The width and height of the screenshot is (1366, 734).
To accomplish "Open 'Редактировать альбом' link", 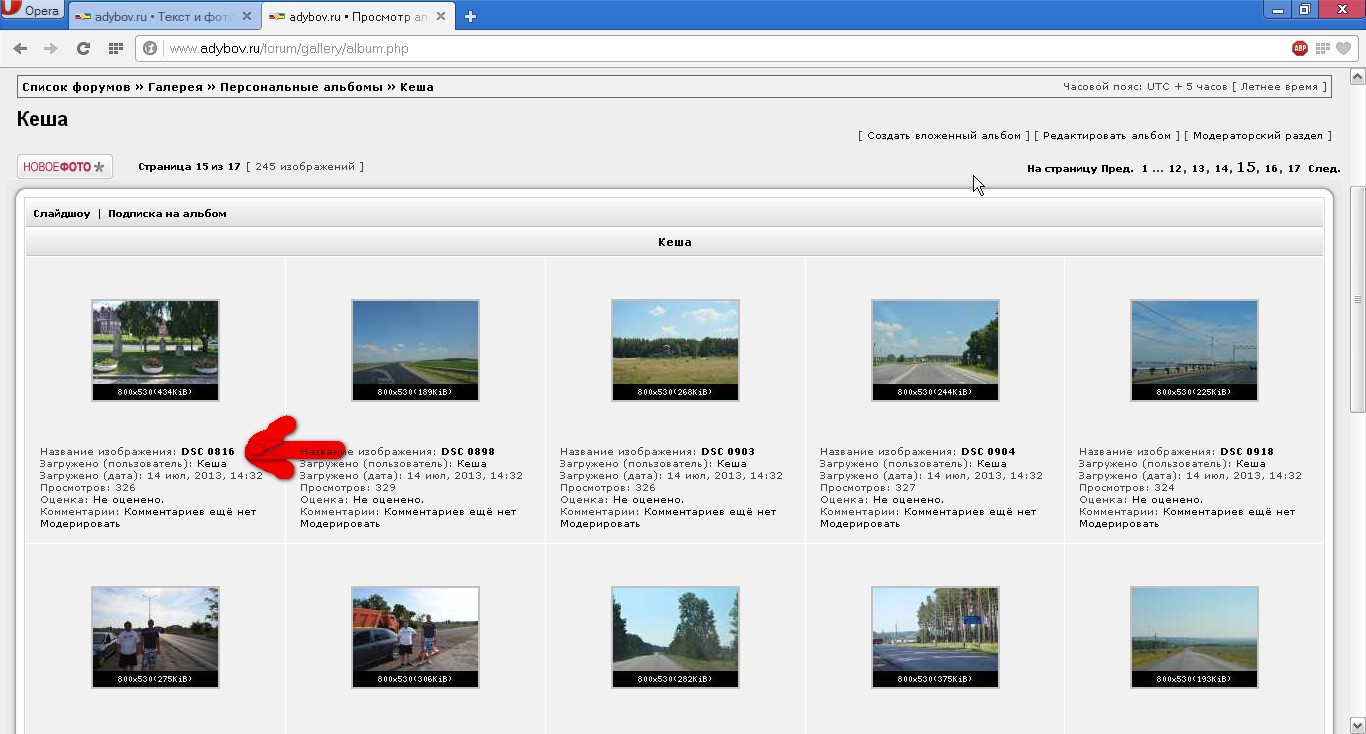I will [x=1106, y=135].
